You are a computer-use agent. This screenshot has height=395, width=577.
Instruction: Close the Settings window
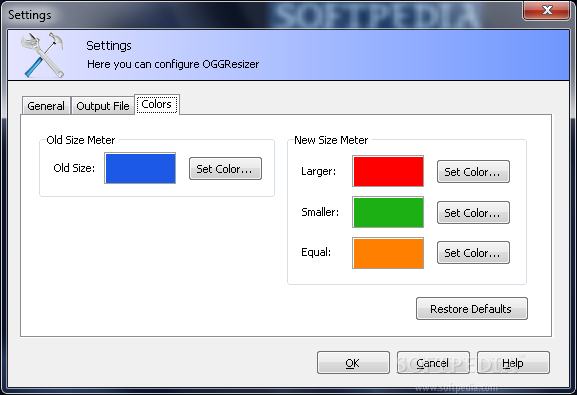pos(546,10)
